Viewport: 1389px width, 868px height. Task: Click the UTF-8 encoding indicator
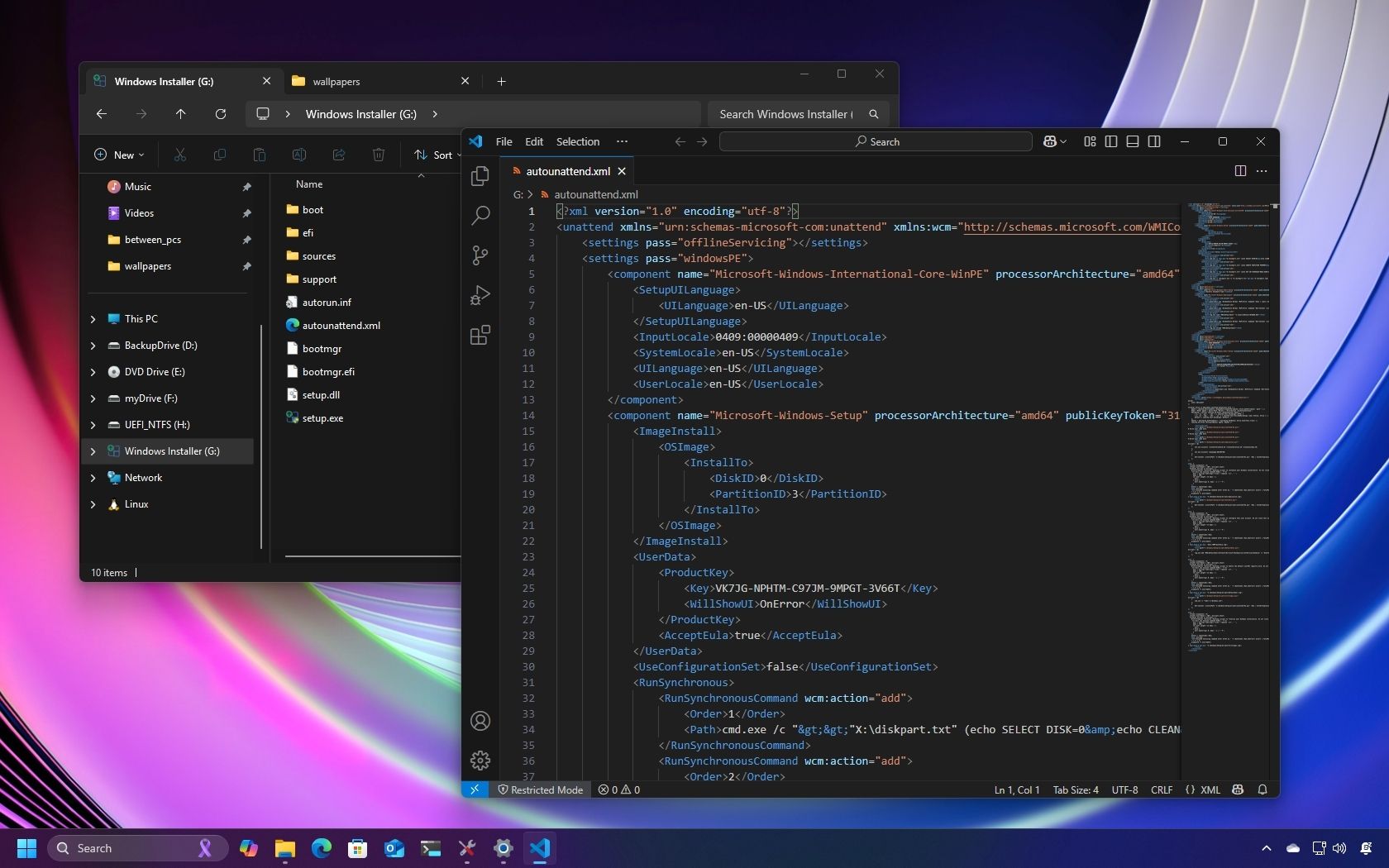[x=1124, y=789]
